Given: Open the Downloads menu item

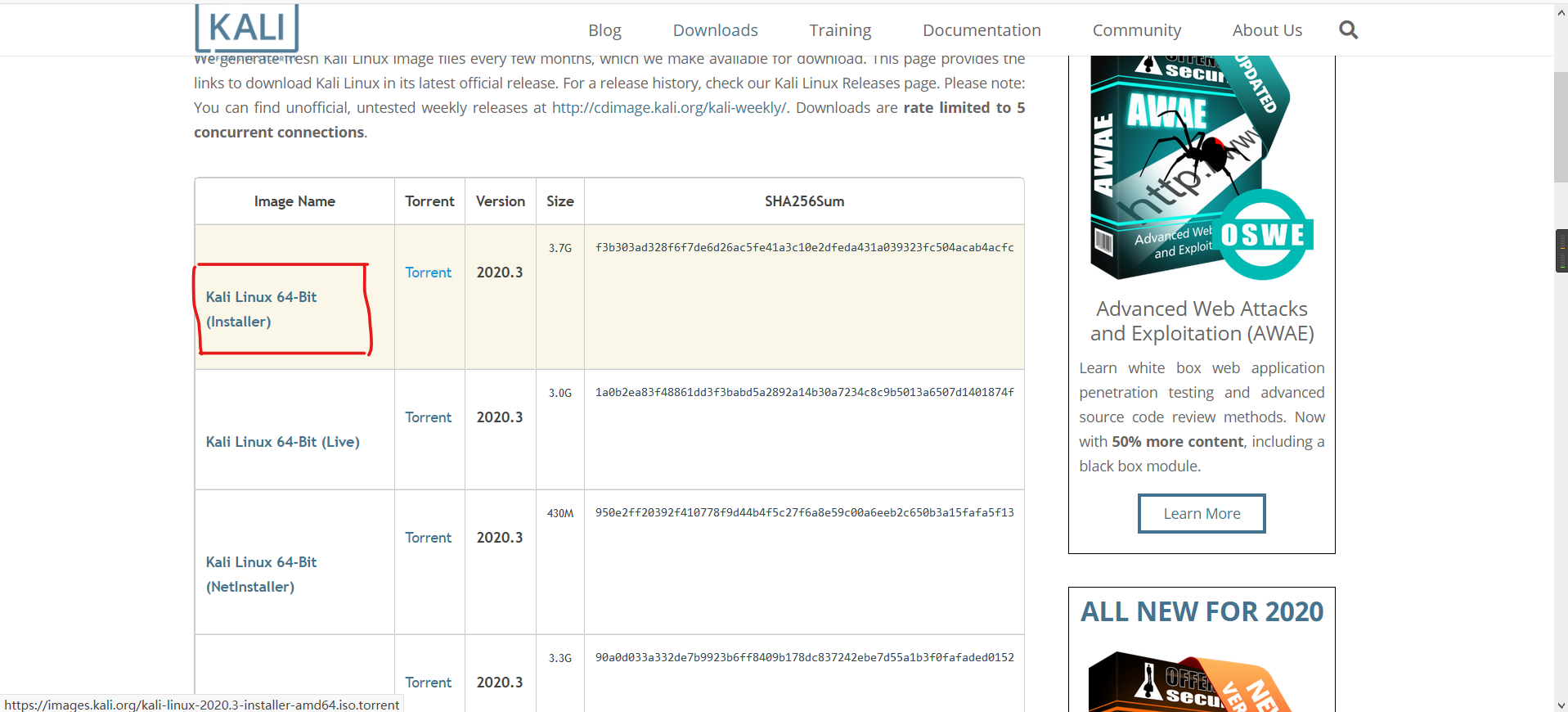Looking at the screenshot, I should [x=715, y=30].
